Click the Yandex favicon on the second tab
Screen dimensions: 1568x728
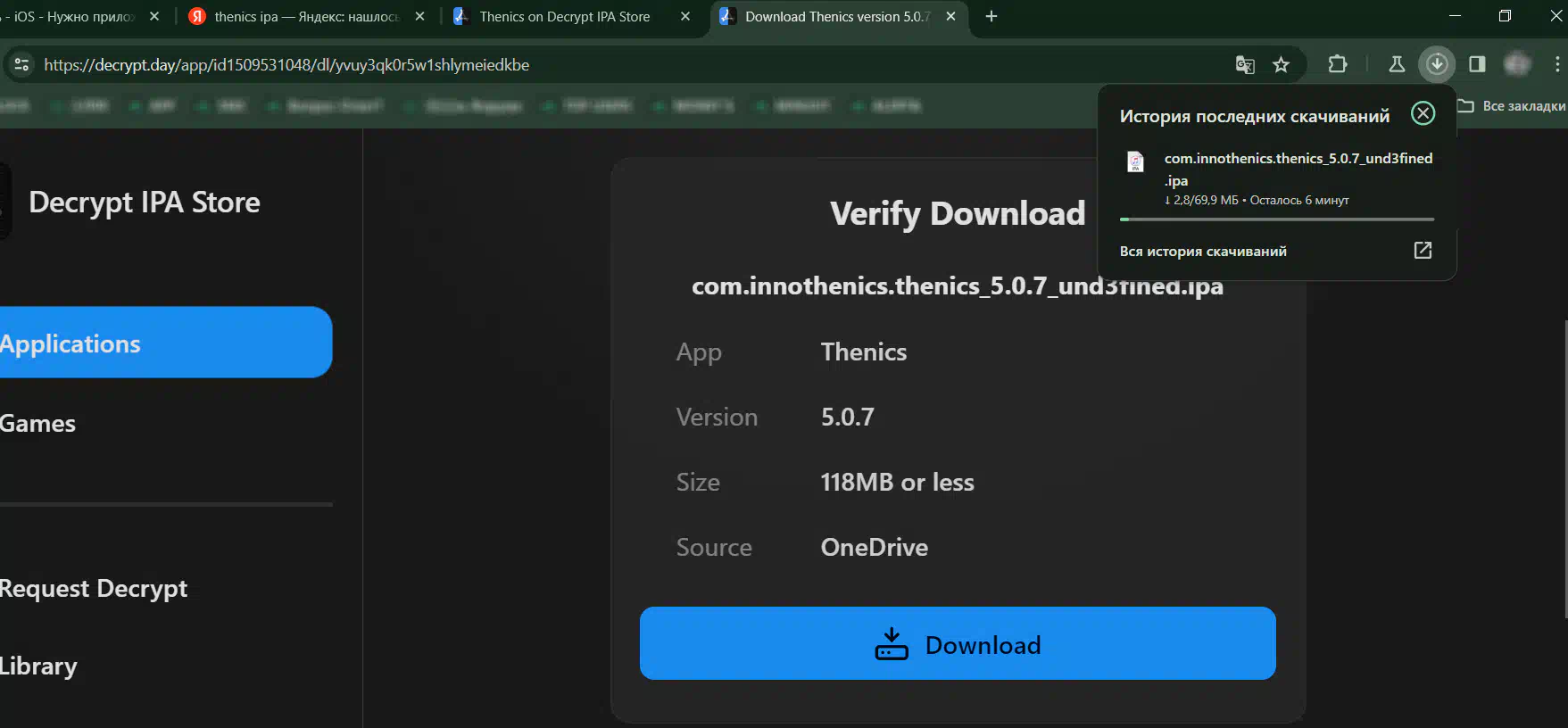tap(197, 16)
